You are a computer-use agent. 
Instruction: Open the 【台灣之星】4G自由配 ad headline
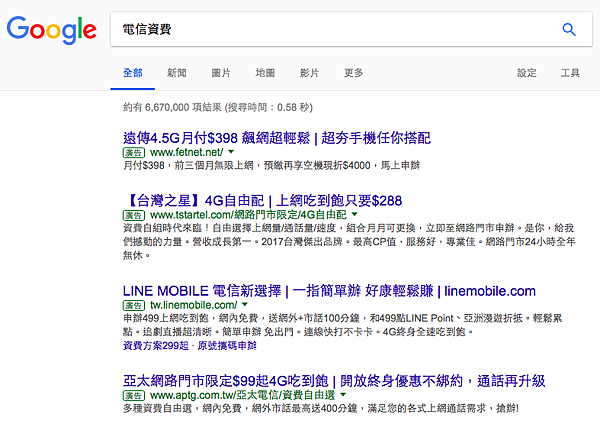tap(262, 201)
